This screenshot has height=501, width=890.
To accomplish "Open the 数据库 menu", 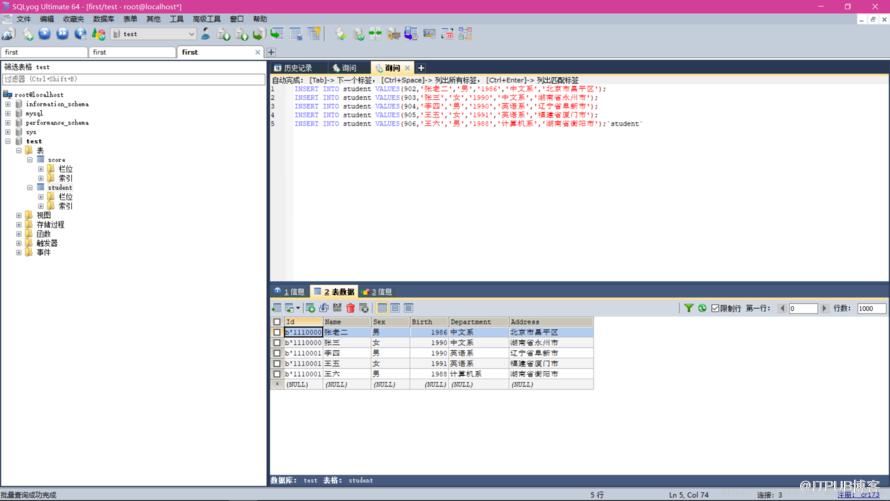I will click(103, 19).
